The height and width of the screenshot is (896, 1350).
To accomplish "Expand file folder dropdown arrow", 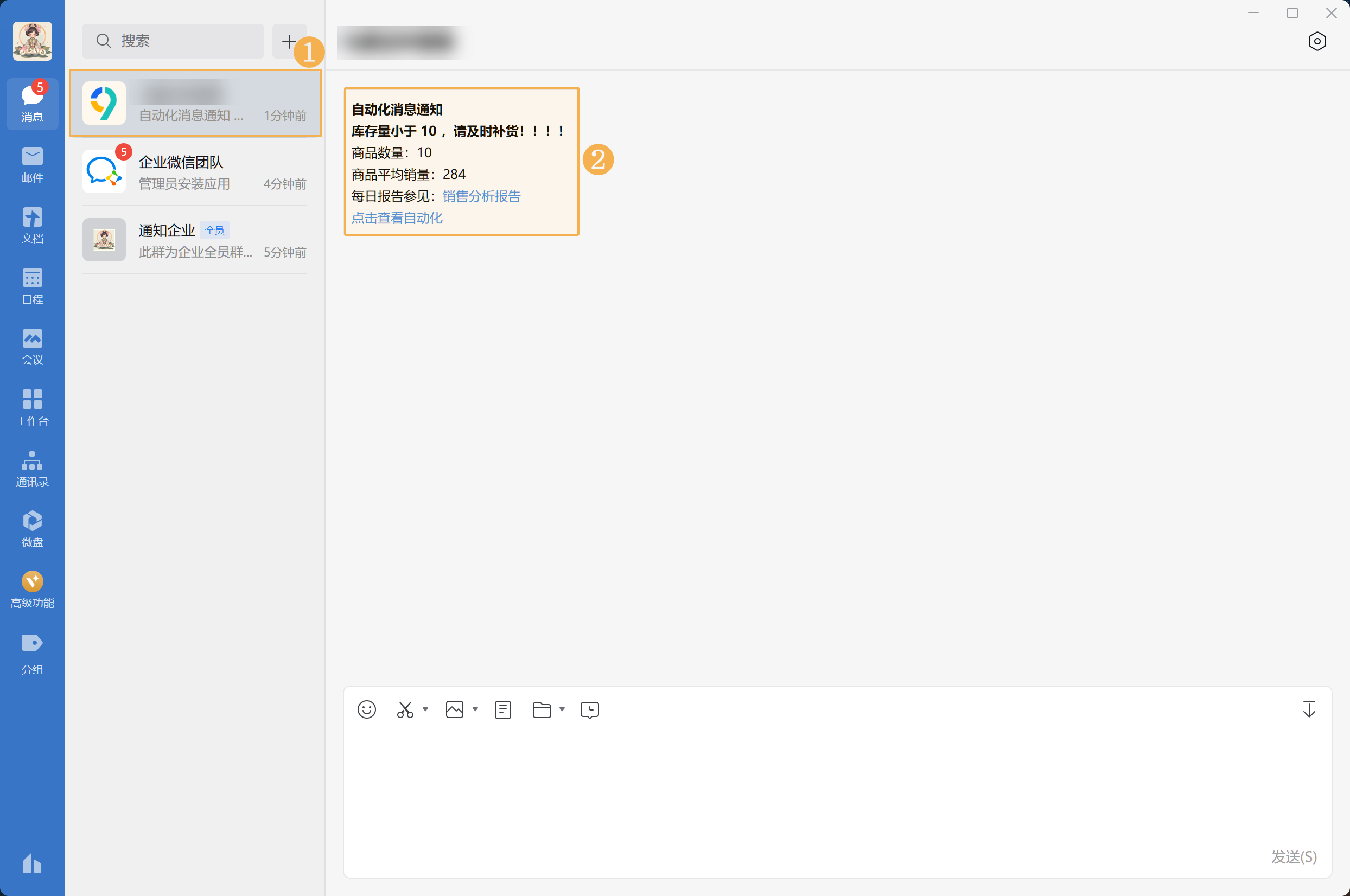I will pyautogui.click(x=562, y=709).
